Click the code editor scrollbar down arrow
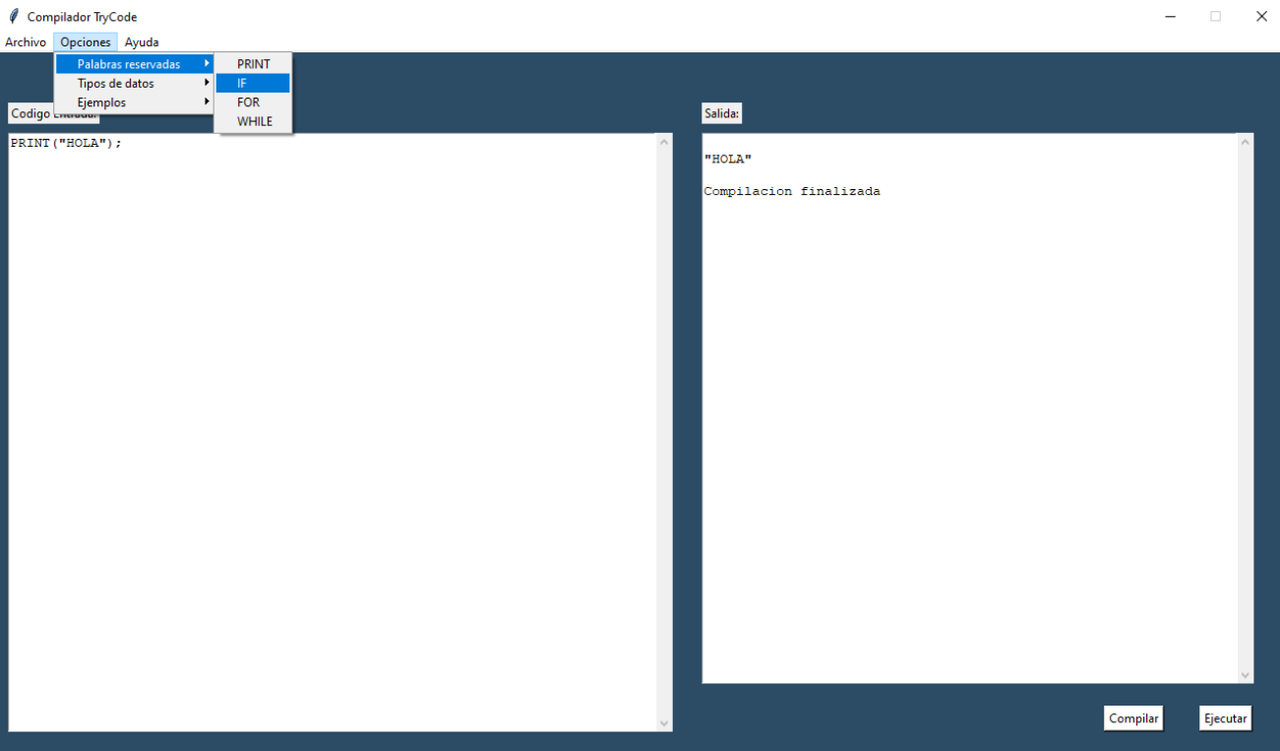Viewport: 1280px width, 751px height. [665, 722]
